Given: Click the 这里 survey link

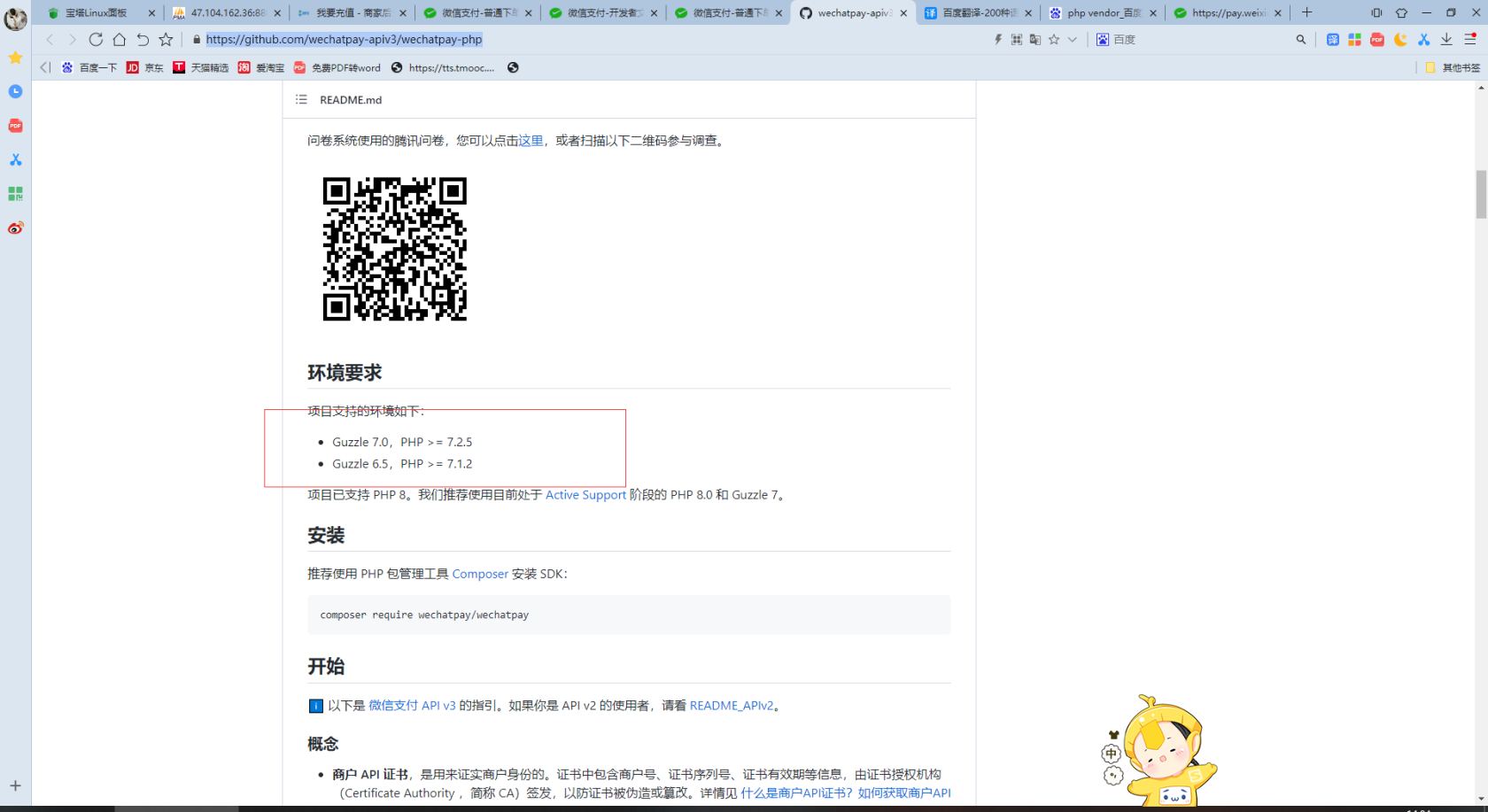Looking at the screenshot, I should pyautogui.click(x=531, y=140).
